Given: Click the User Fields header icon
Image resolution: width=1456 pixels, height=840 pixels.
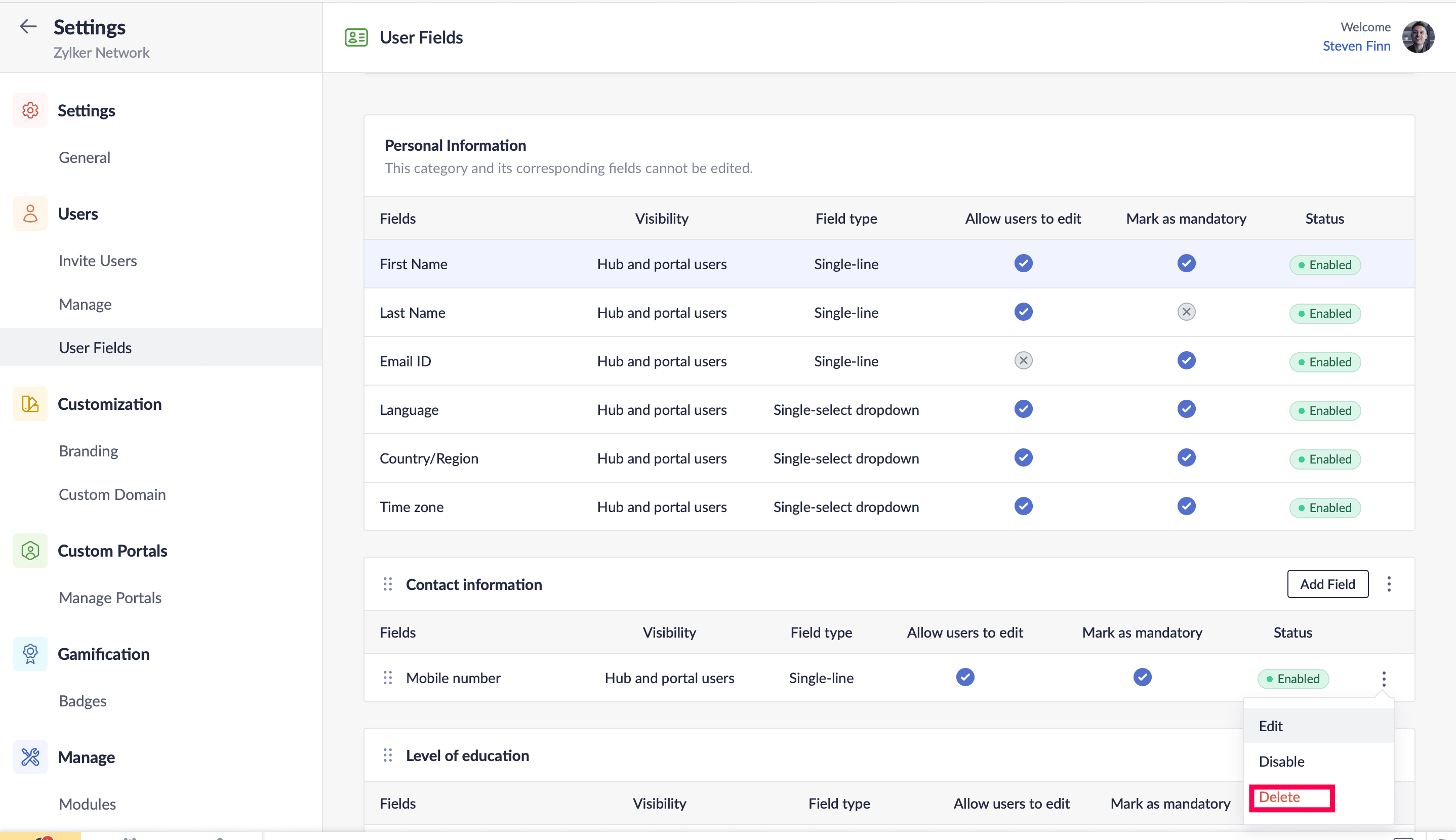Looking at the screenshot, I should 356,37.
